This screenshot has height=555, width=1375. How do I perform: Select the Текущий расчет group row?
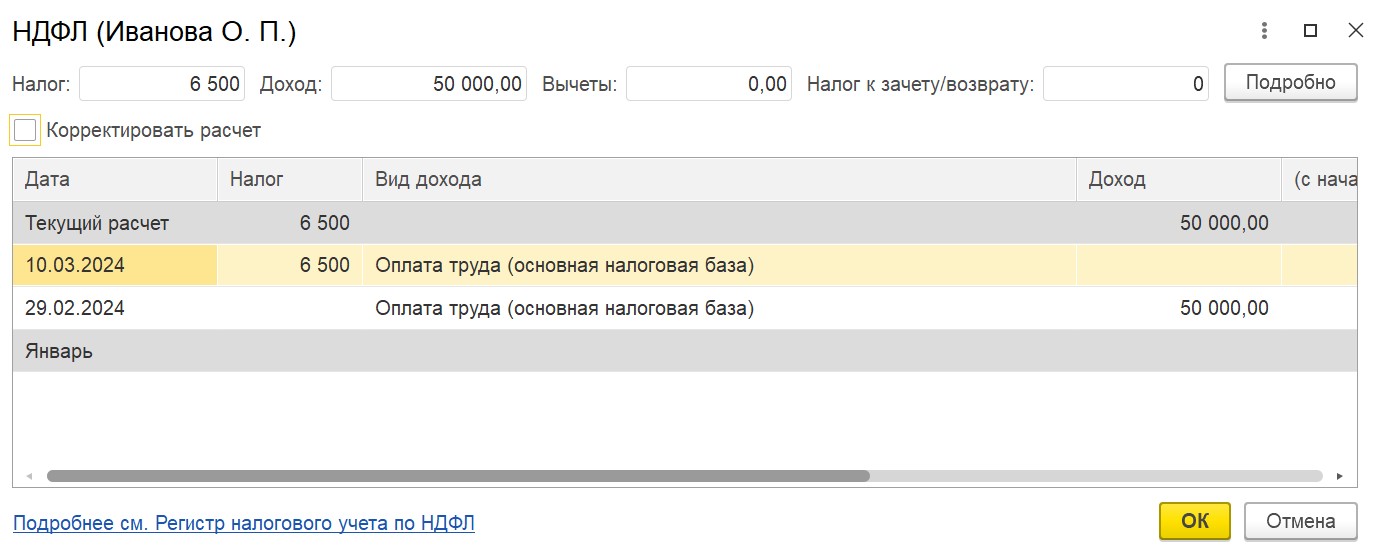point(685,223)
